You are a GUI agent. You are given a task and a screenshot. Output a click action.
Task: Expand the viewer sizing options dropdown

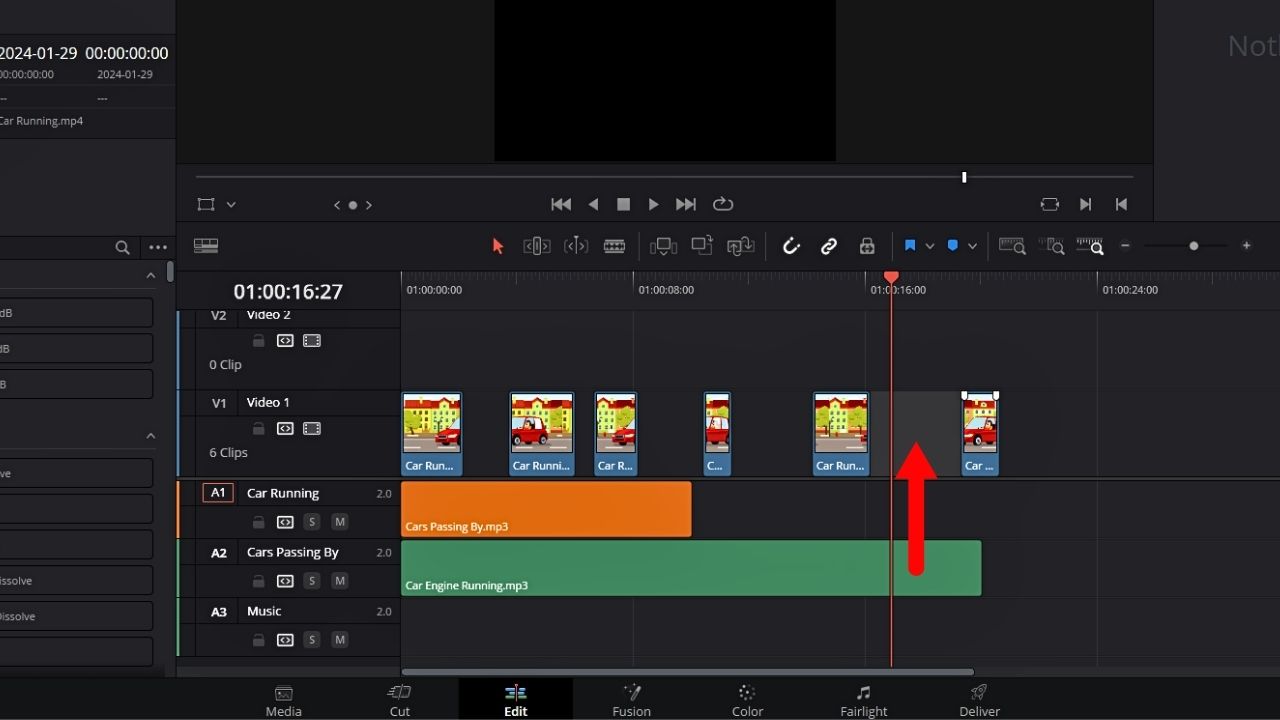[x=231, y=204]
